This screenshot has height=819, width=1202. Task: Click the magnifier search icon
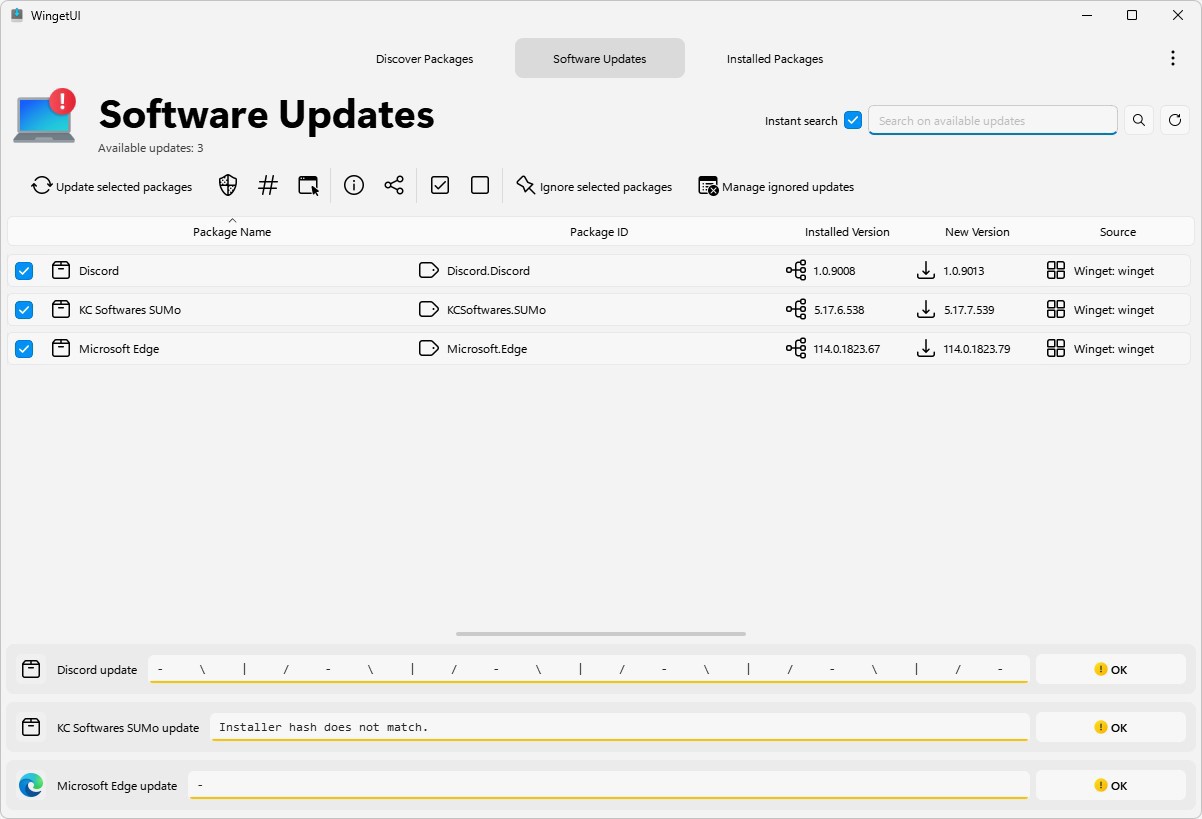(x=1139, y=120)
